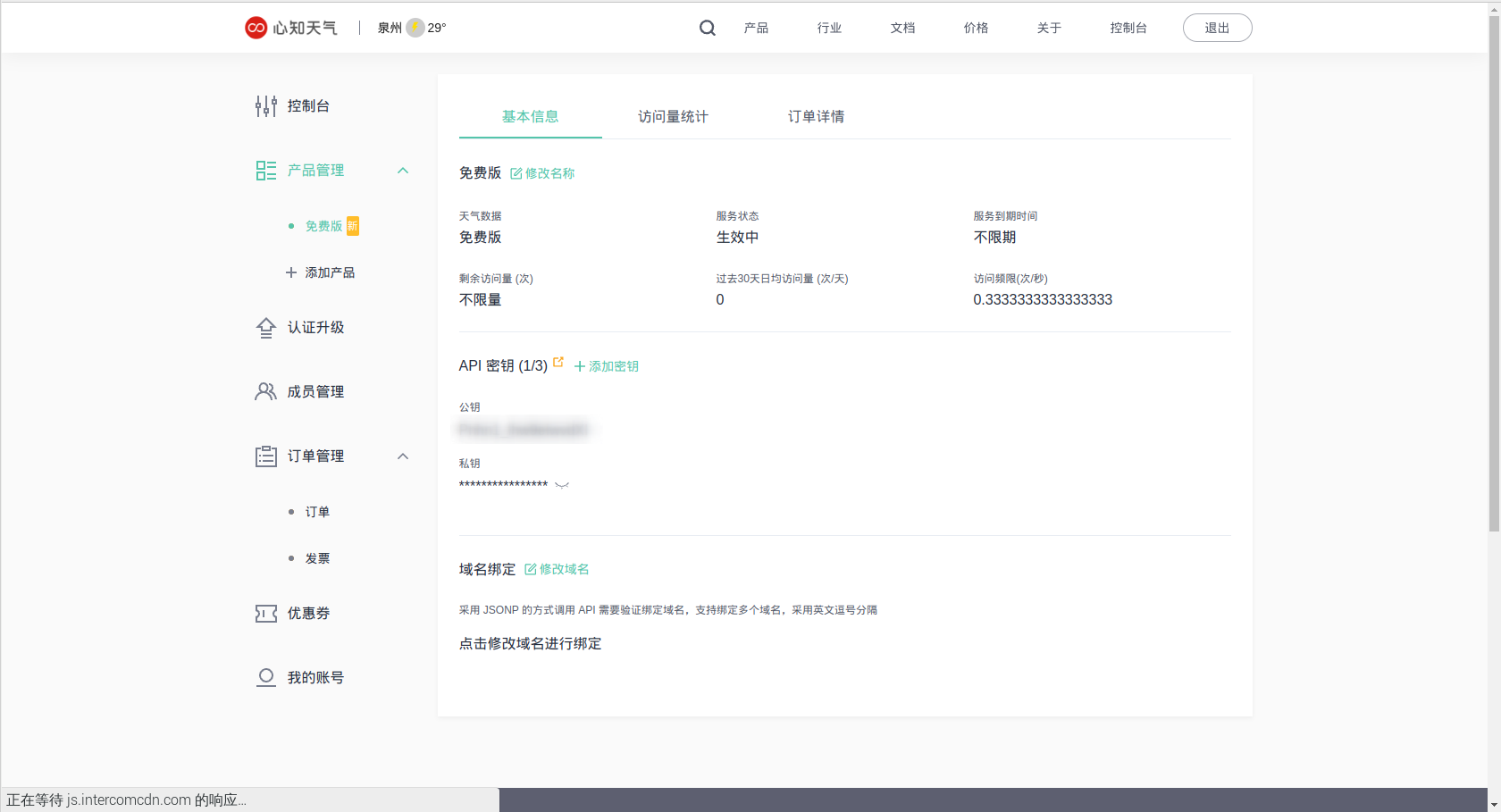The image size is (1501, 812).
Task: Open 成员管理 via its people icon
Action: [265, 390]
